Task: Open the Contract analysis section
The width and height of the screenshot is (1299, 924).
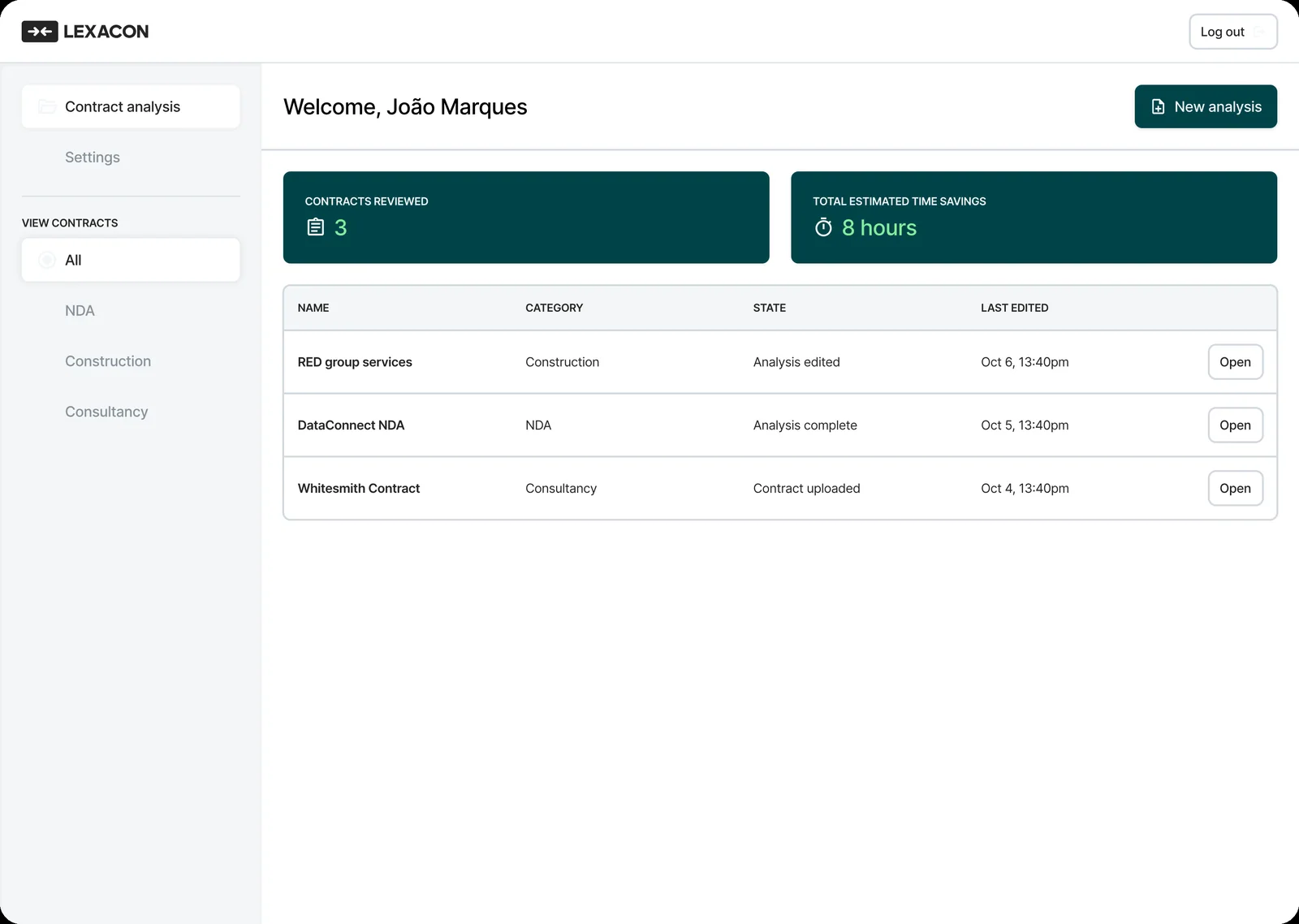Action: [x=131, y=106]
